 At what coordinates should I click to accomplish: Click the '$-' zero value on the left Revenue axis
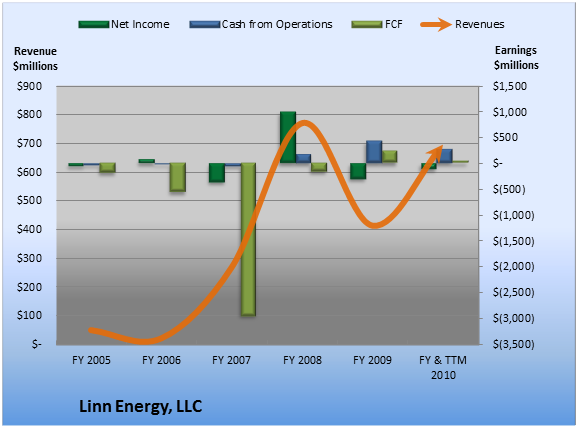click(37, 344)
